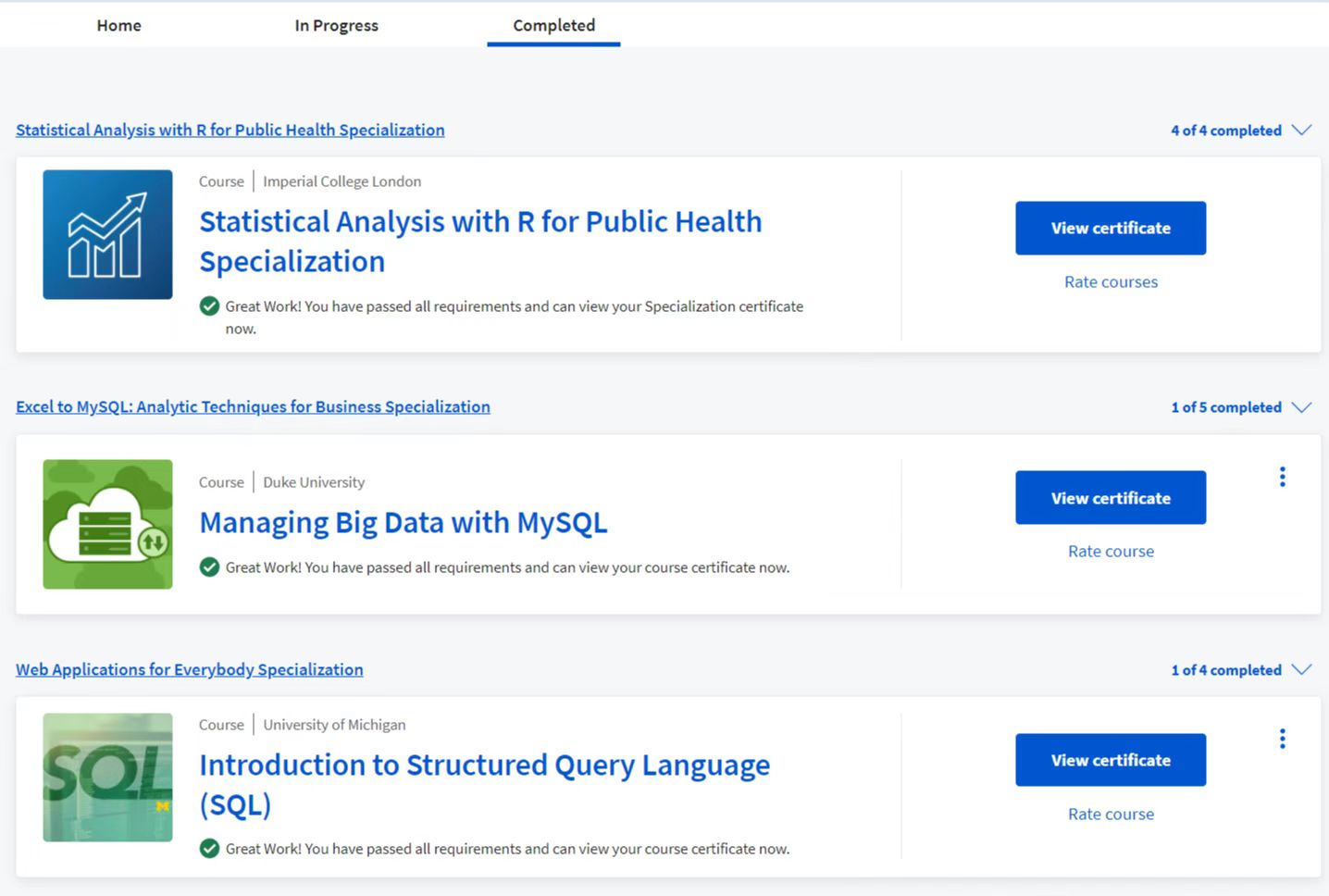Open the Managing Big Data with MySQL title

pos(404,523)
